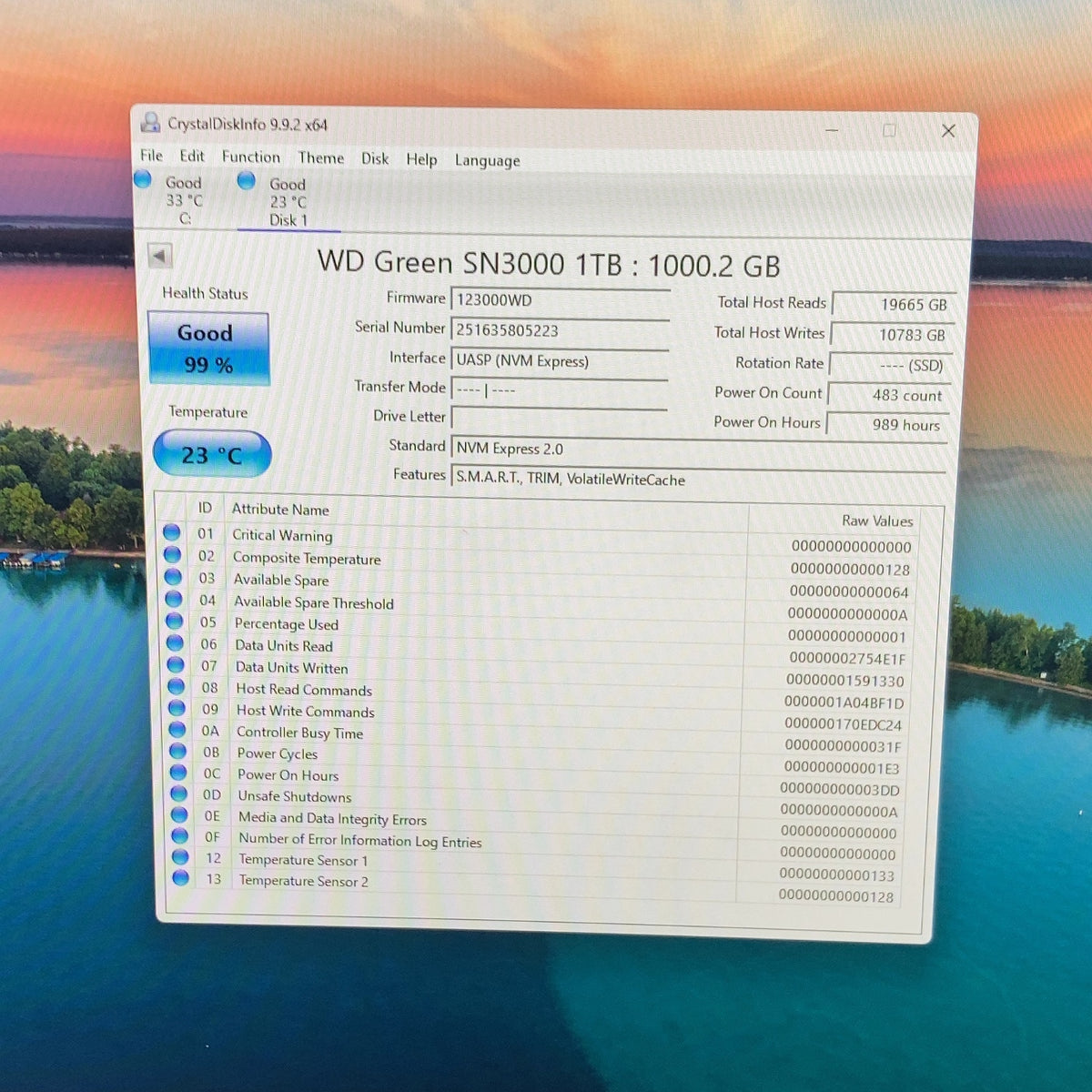The height and width of the screenshot is (1092, 1092).
Task: Click the blue status orb for Disk 1
Action: 246,180
